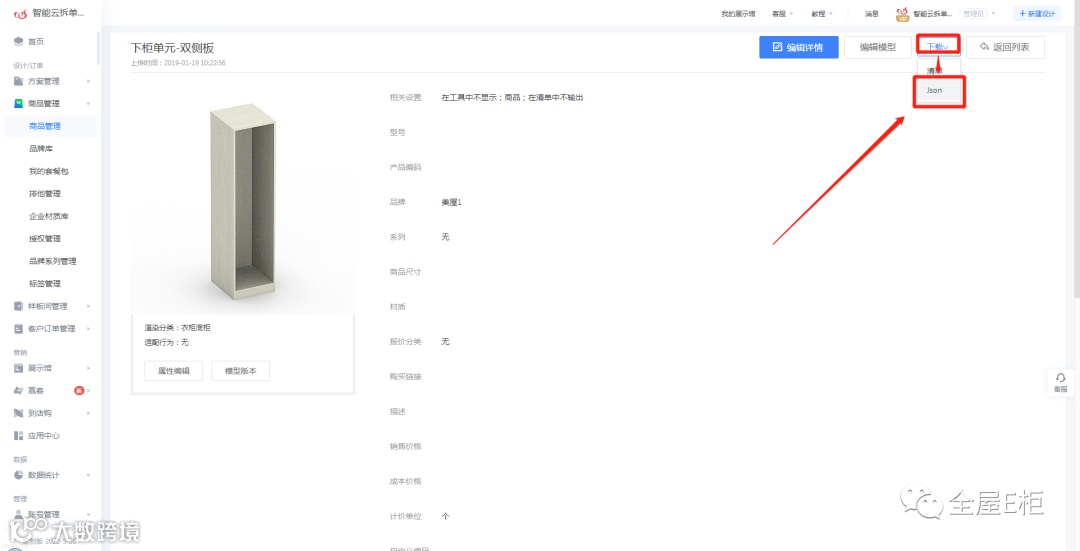Click the 到店购 icon

pyautogui.click(x=19, y=413)
